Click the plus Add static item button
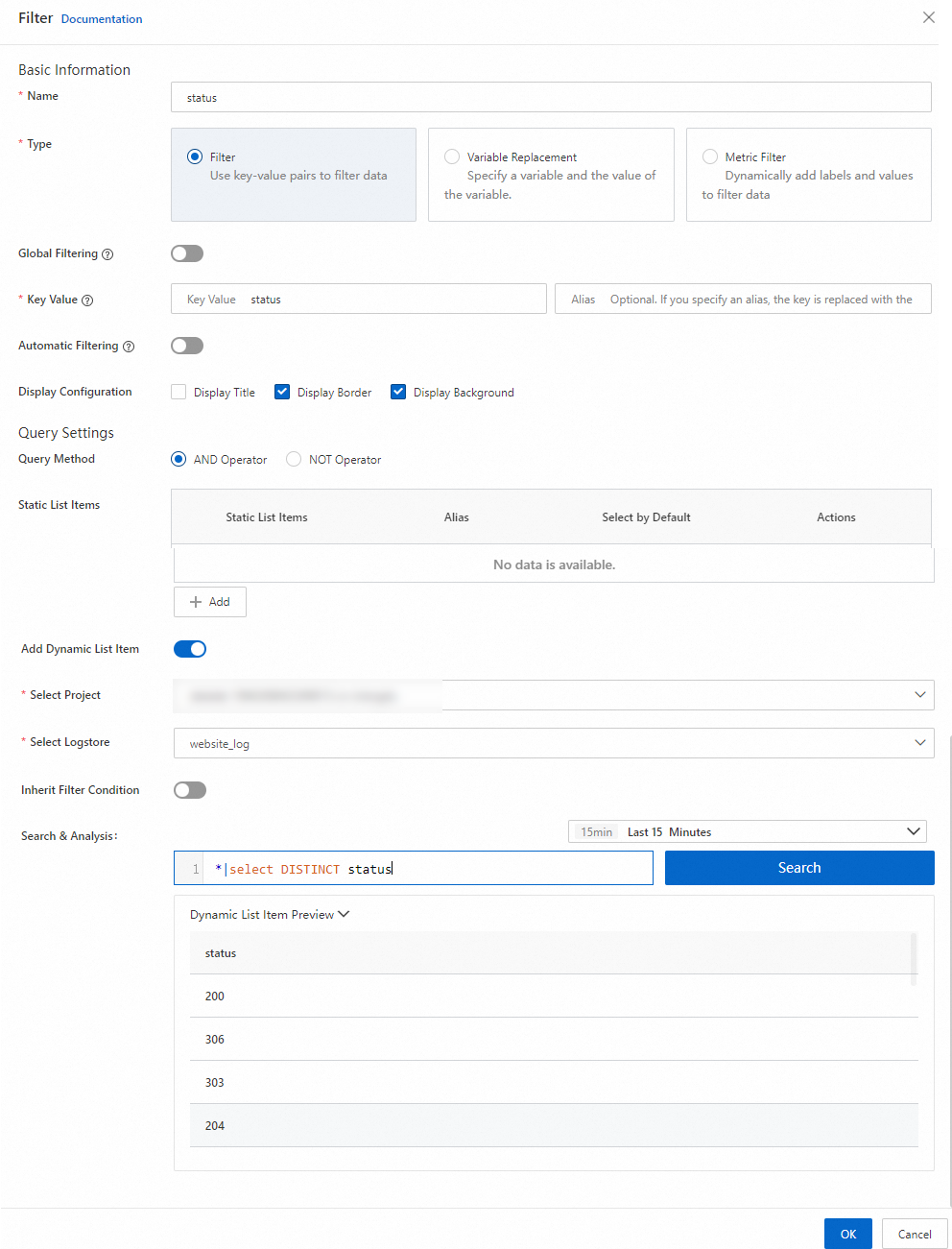 [x=210, y=602]
